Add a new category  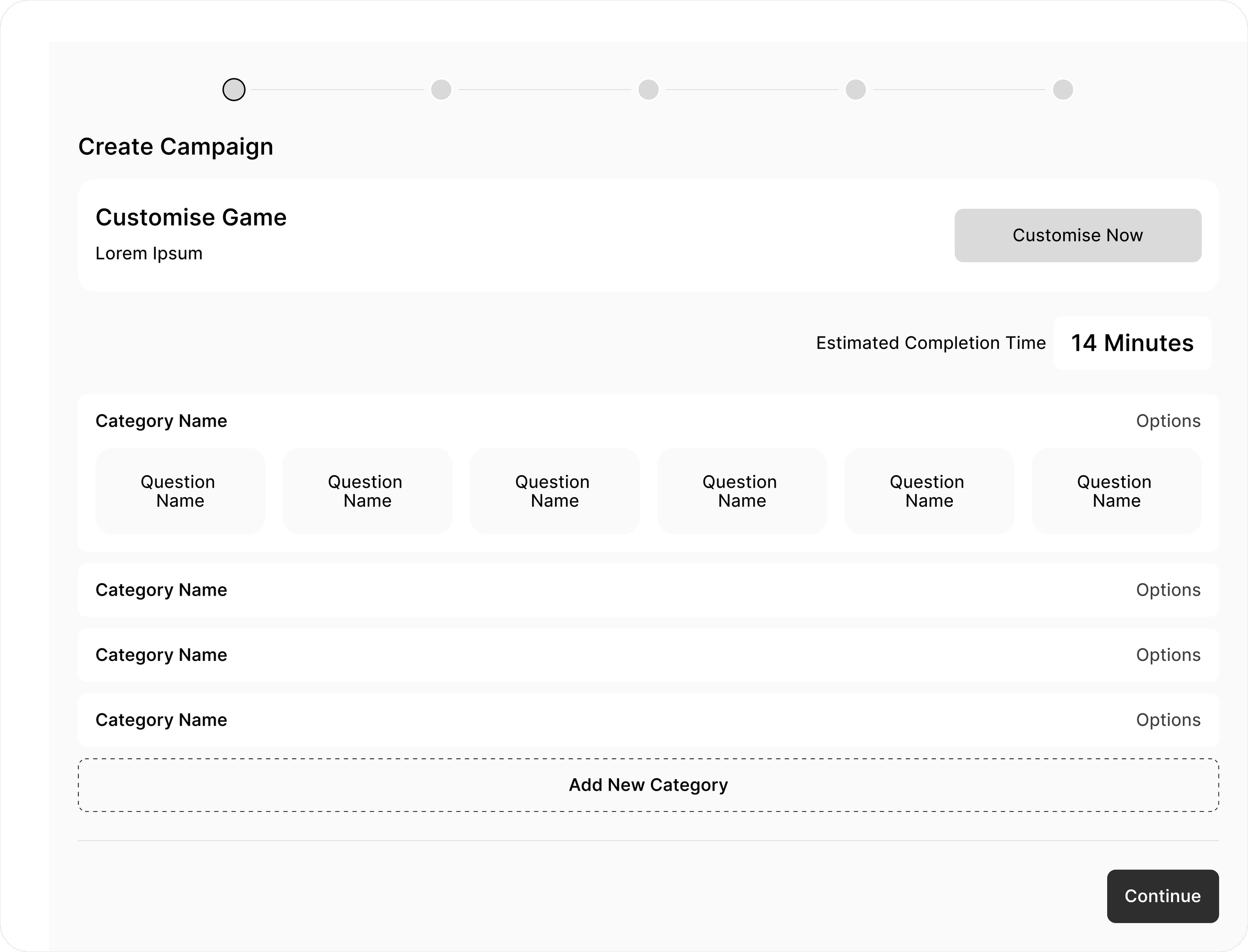pos(648,785)
